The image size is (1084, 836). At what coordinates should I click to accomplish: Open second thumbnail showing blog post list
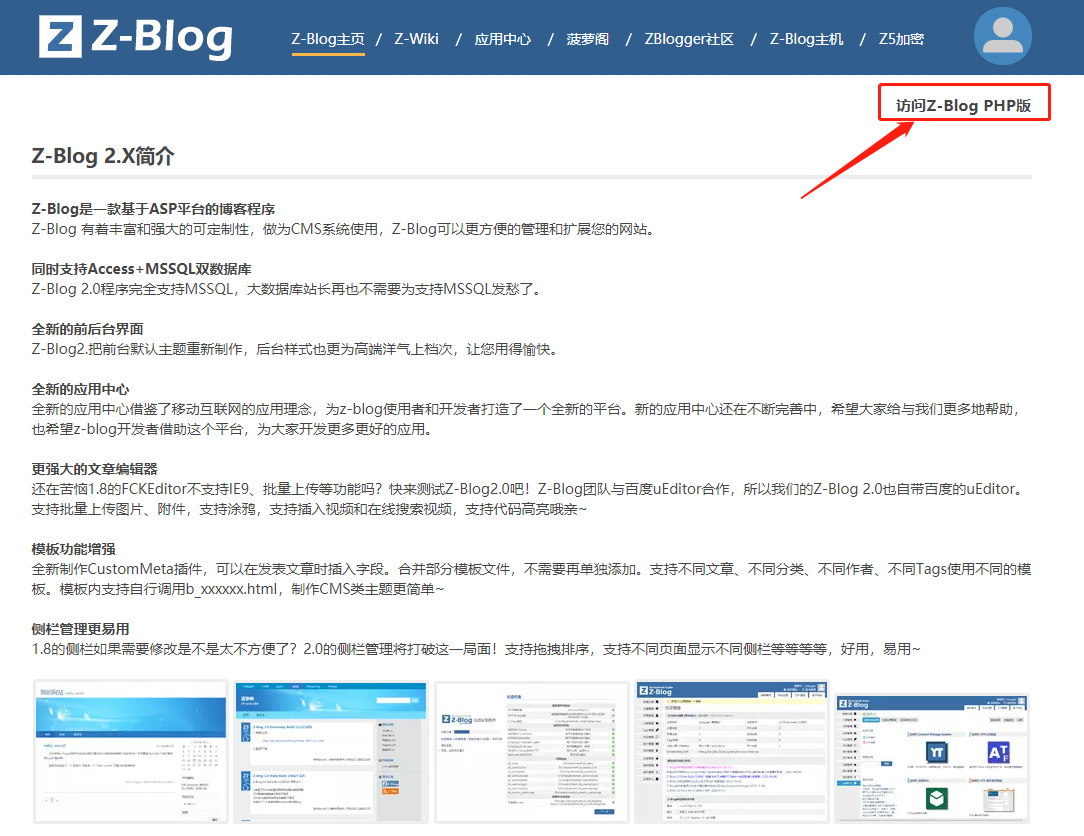point(330,751)
